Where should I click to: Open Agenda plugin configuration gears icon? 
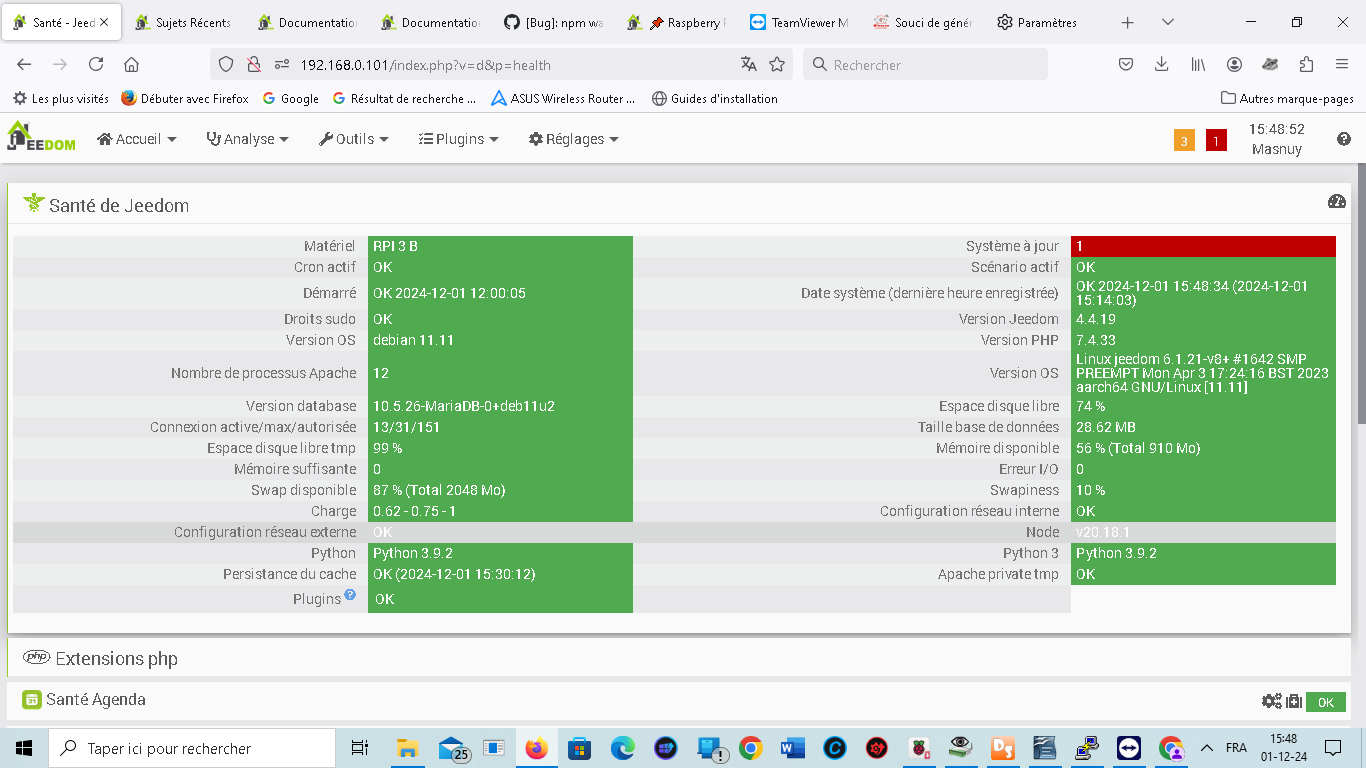[x=1272, y=702]
